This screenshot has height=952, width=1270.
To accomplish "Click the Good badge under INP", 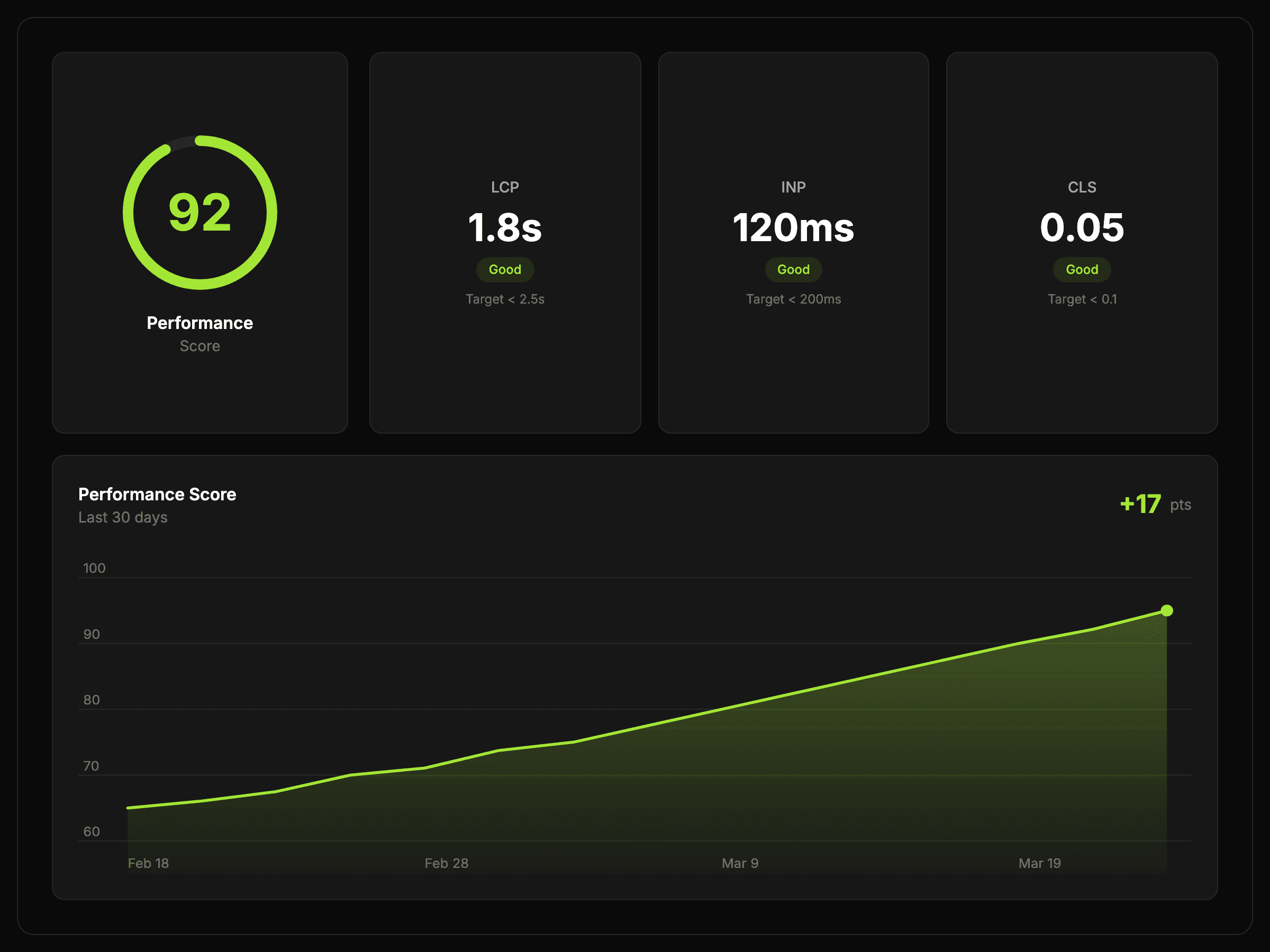I will tap(793, 270).
